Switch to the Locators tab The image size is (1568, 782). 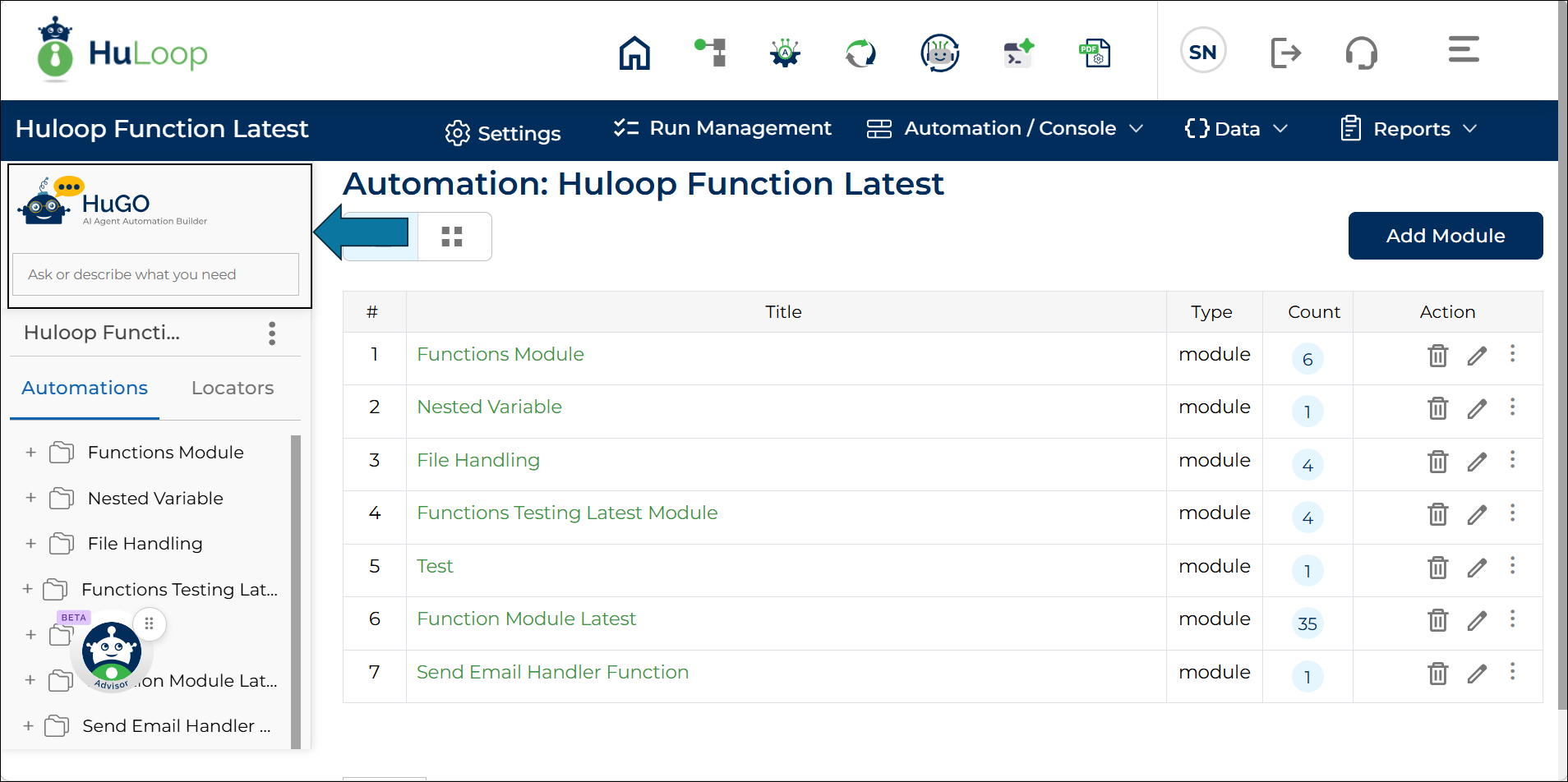pos(233,388)
